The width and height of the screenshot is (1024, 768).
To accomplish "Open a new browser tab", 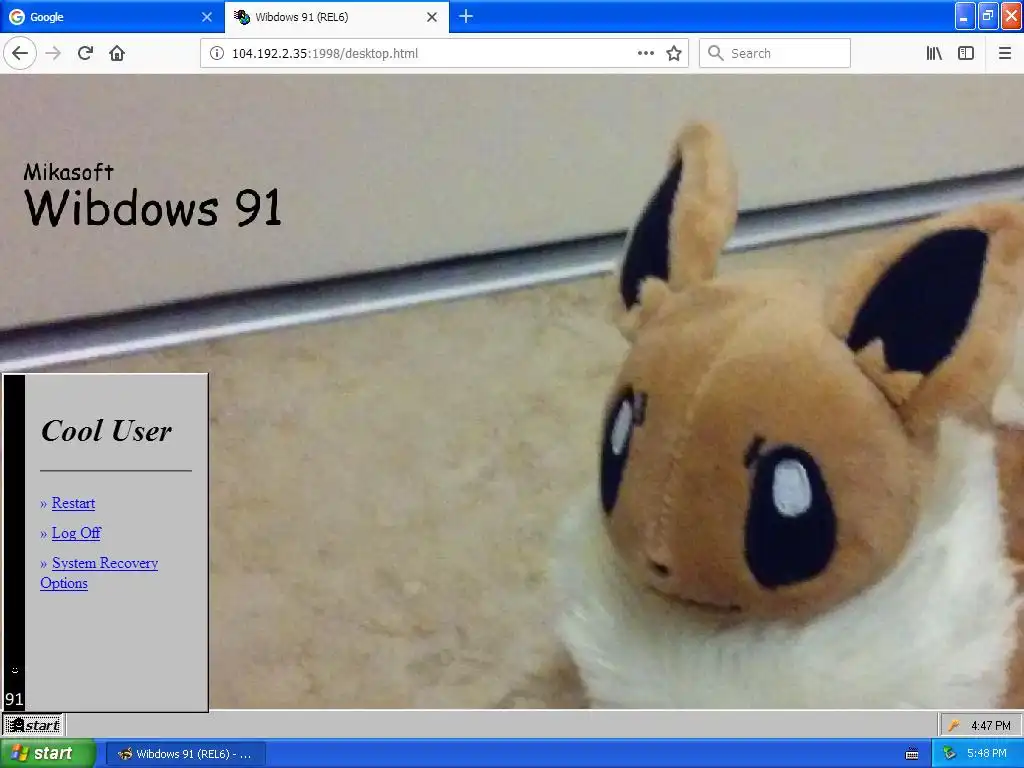I will tap(466, 16).
